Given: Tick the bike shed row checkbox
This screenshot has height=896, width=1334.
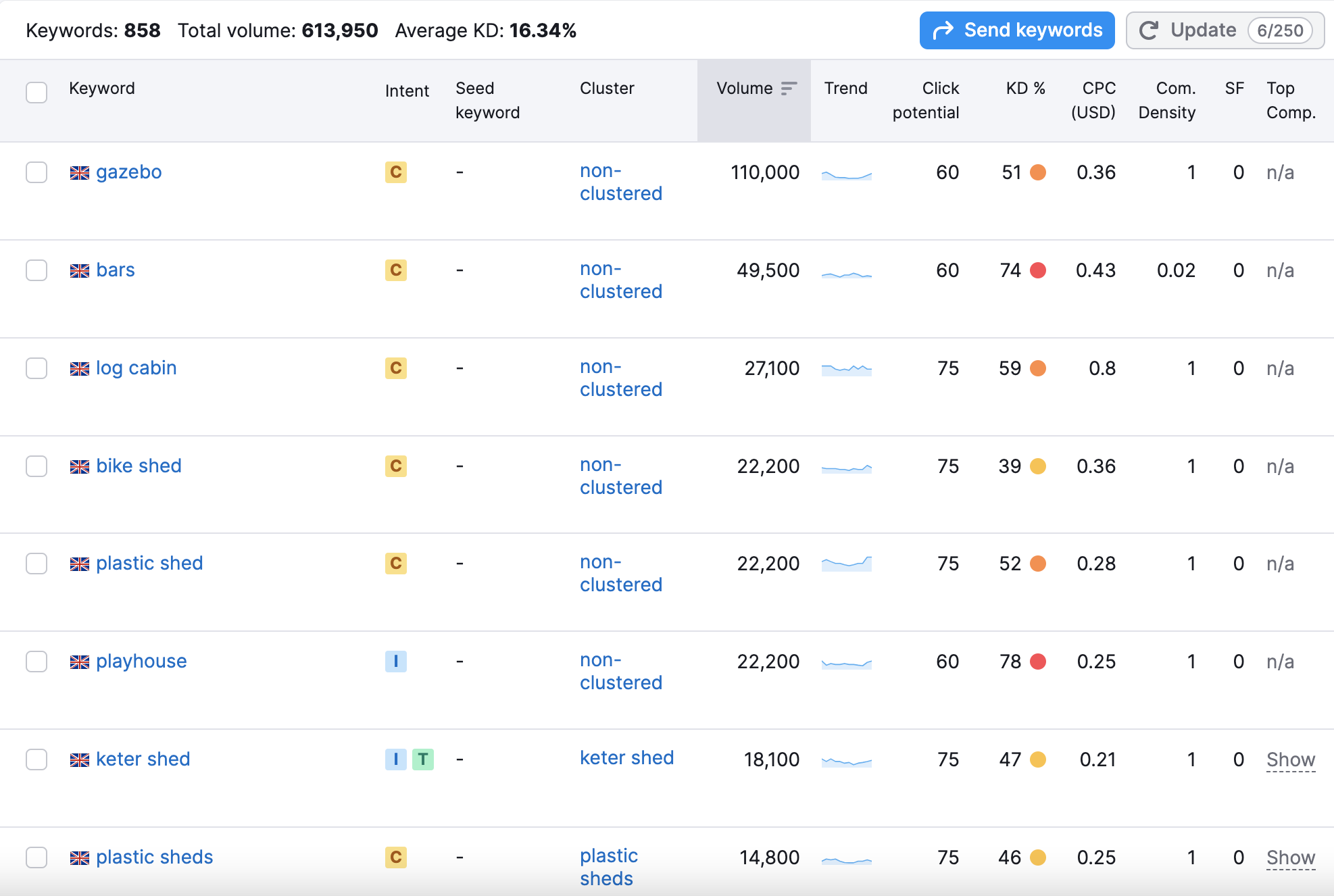Looking at the screenshot, I should [36, 466].
